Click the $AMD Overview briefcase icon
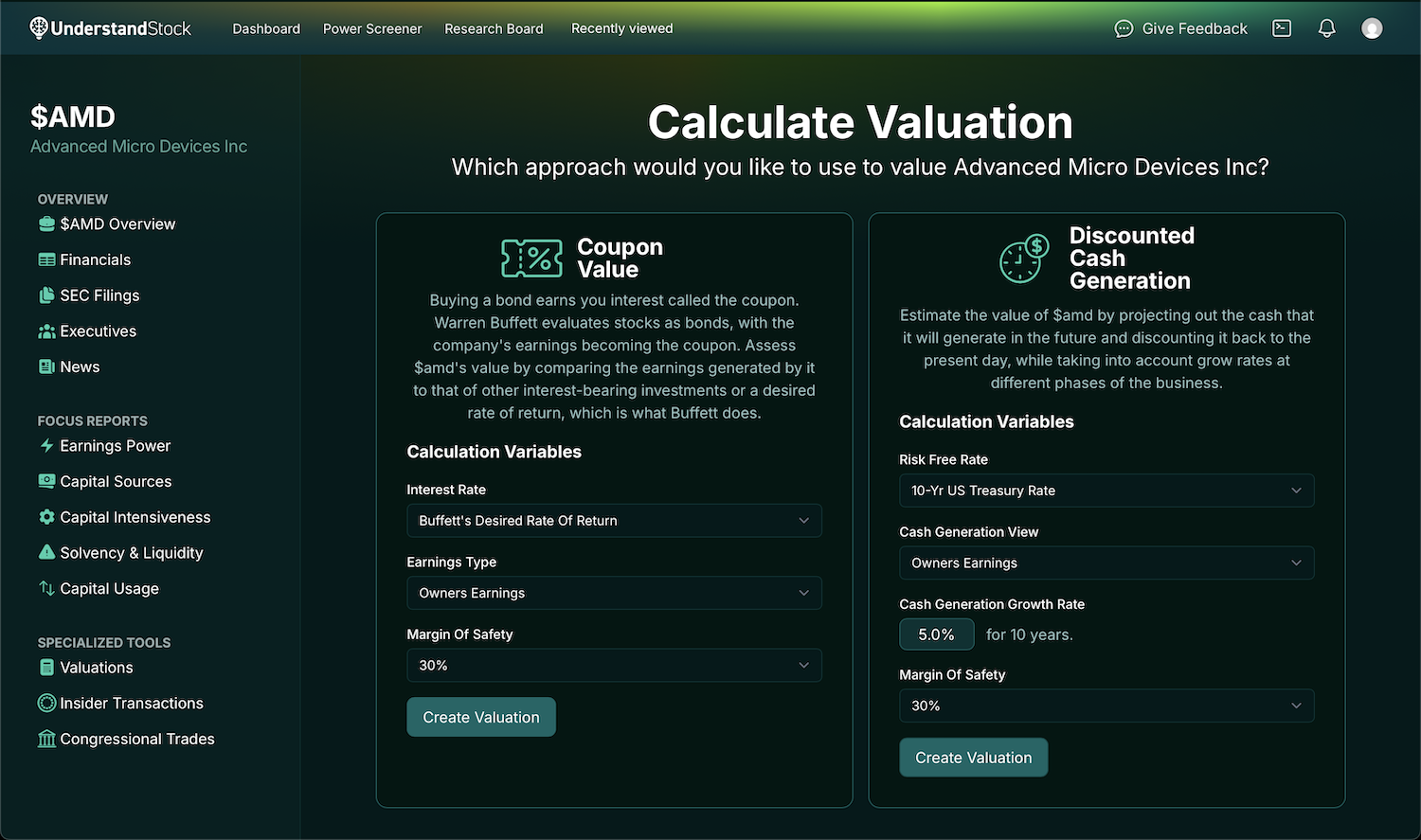Viewport: 1421px width, 840px height. [46, 224]
